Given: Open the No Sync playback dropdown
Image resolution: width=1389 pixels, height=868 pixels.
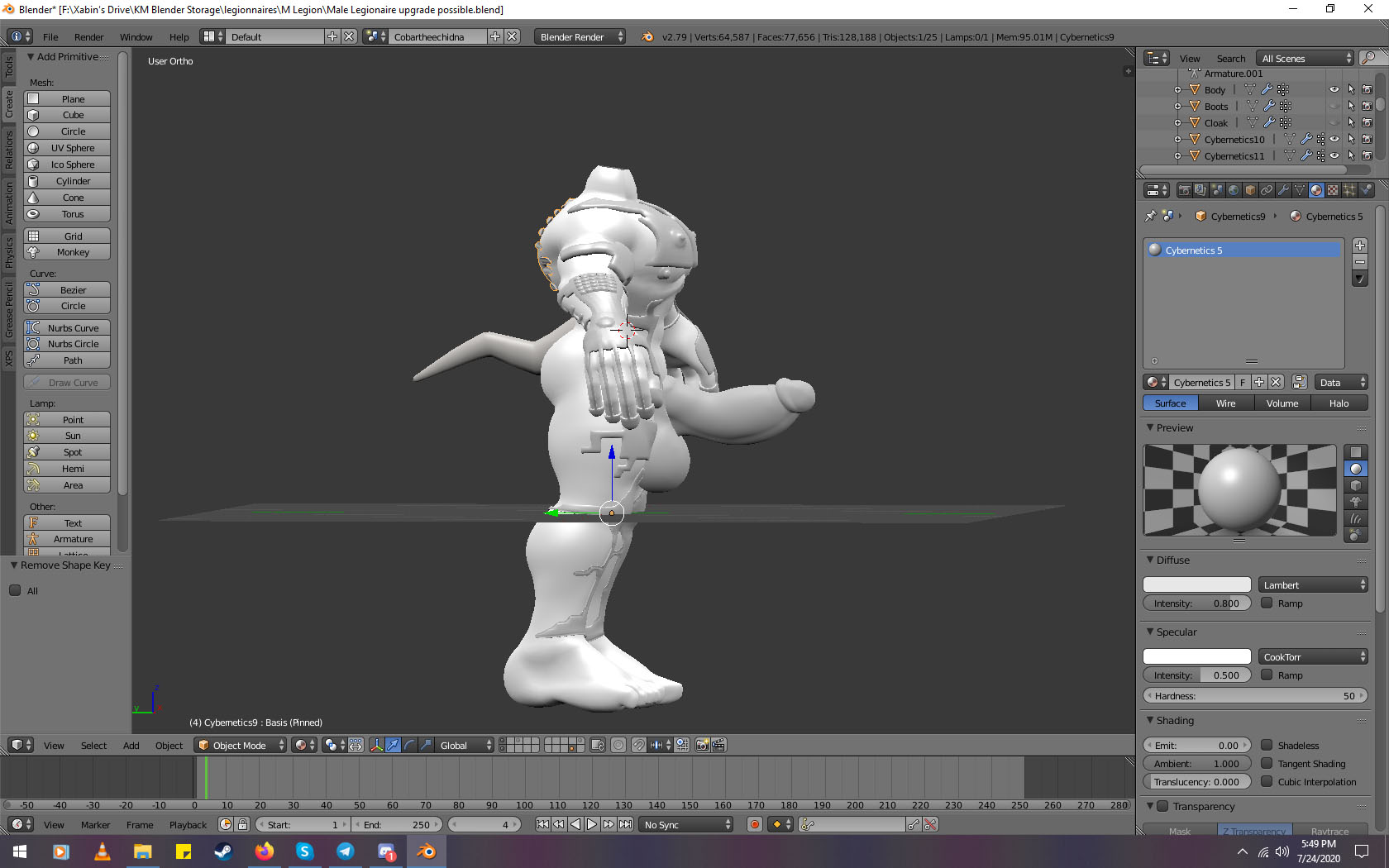Looking at the screenshot, I should pyautogui.click(x=686, y=824).
